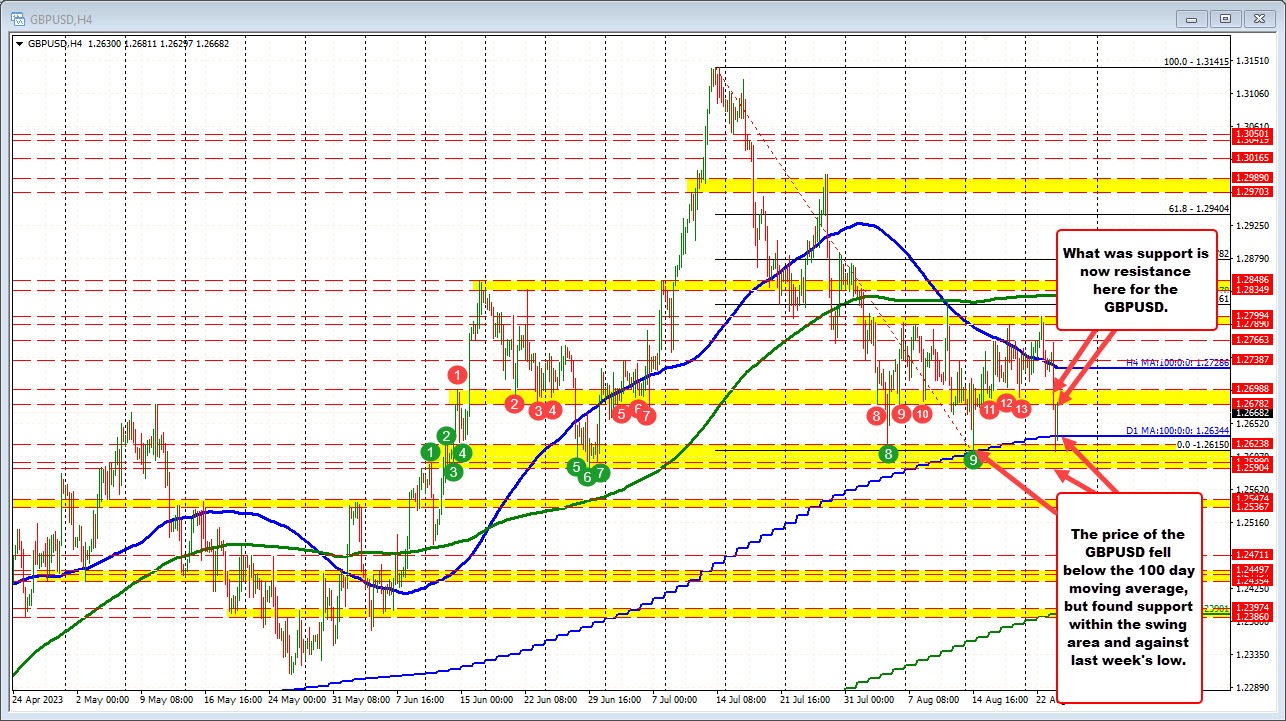Screen dimensions: 1286x721
Task: Click the 'What was support is now resistance' annotation
Action: point(1135,280)
